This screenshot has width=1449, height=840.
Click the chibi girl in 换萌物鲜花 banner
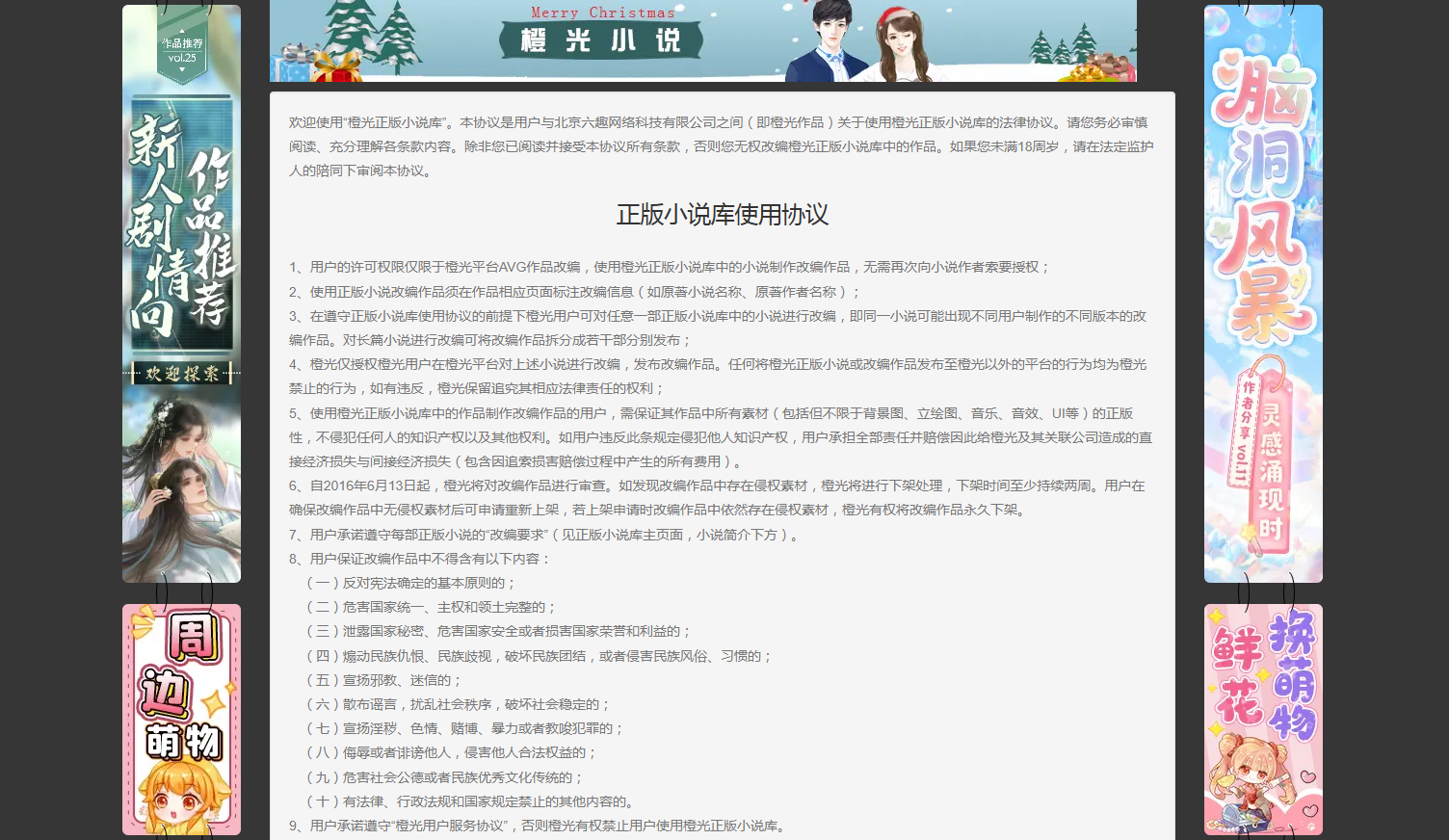pos(1252,780)
